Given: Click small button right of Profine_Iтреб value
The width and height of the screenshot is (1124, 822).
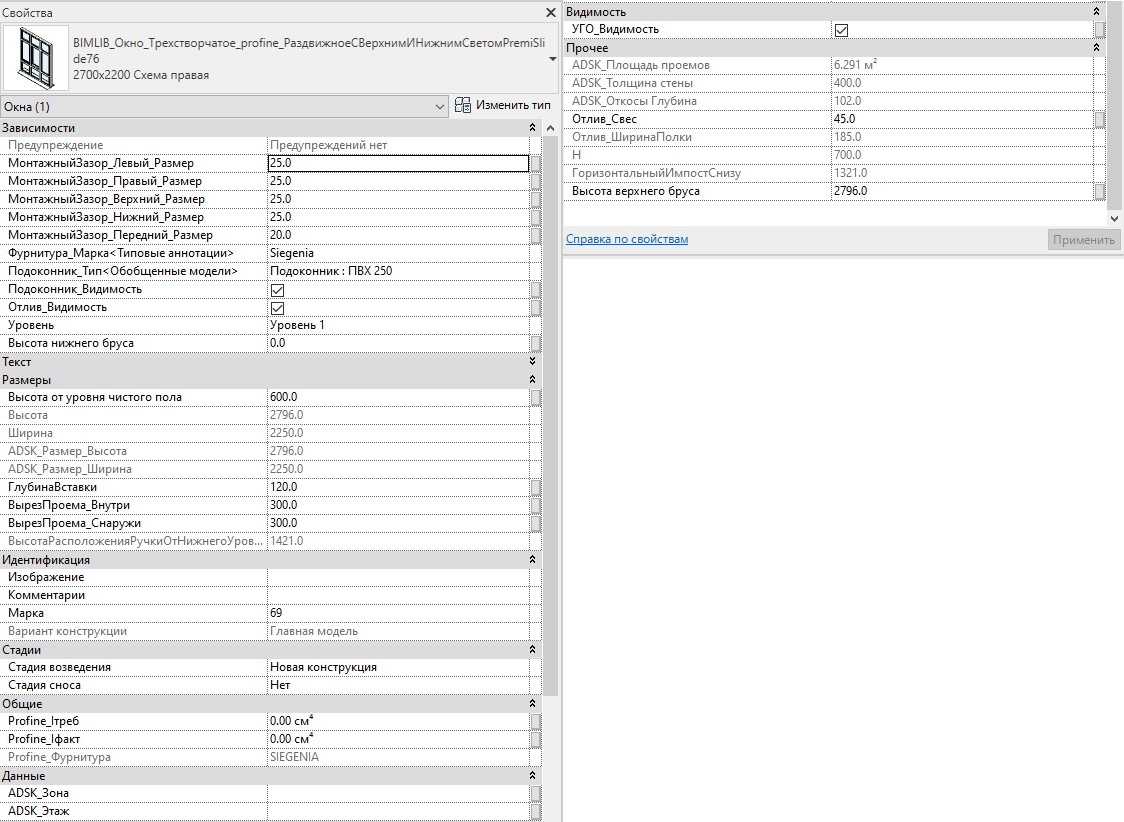Looking at the screenshot, I should [535, 721].
